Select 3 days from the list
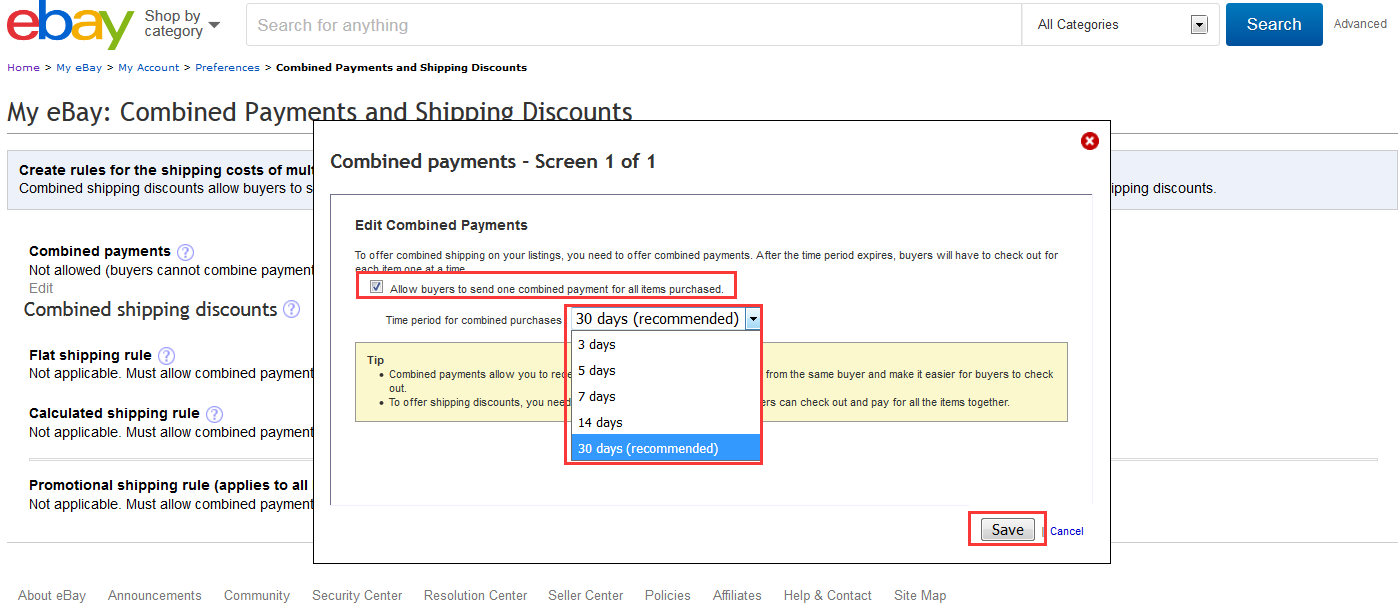1399x615 pixels. 597,345
